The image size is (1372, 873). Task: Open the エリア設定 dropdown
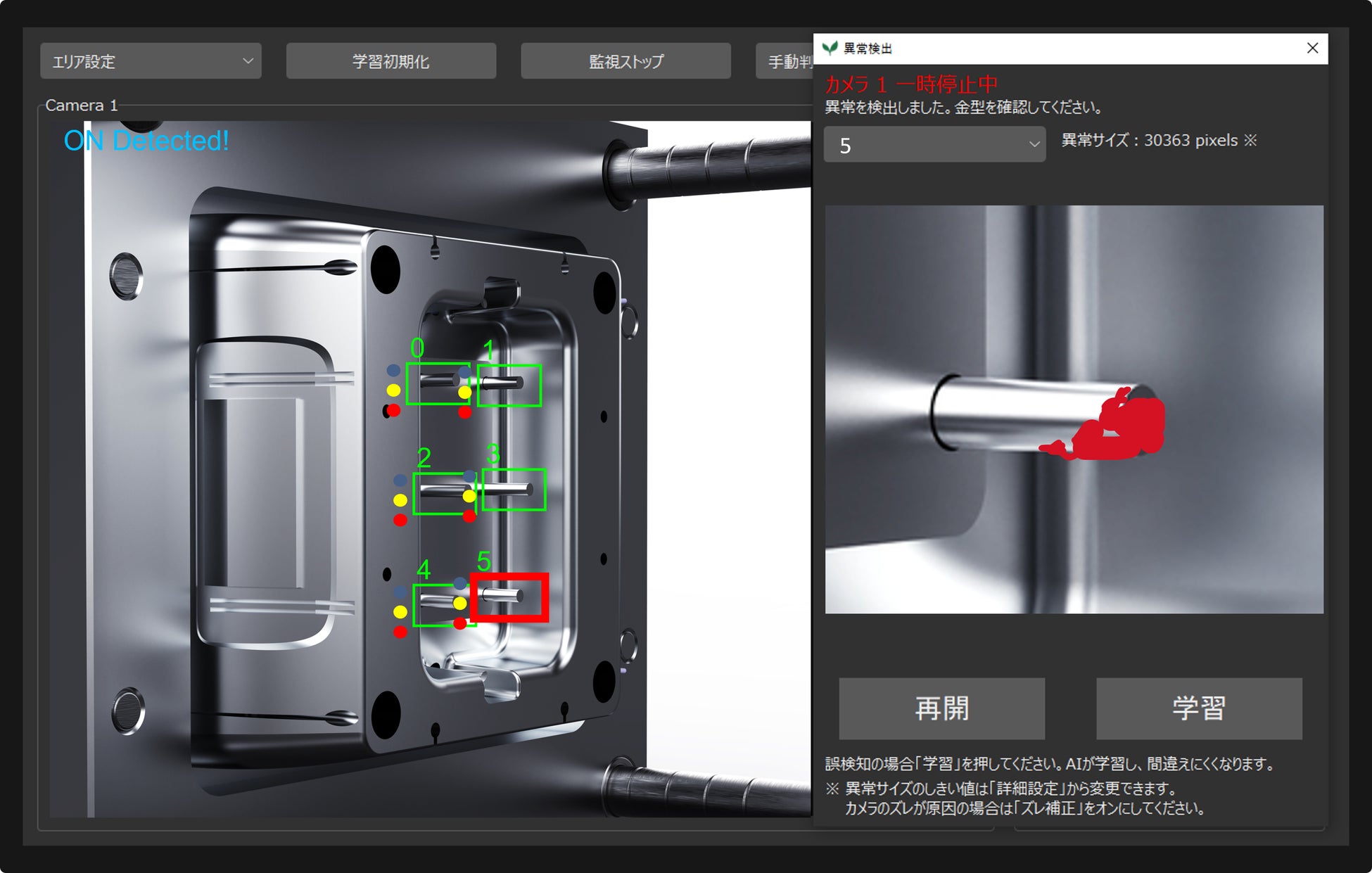pyautogui.click(x=151, y=61)
